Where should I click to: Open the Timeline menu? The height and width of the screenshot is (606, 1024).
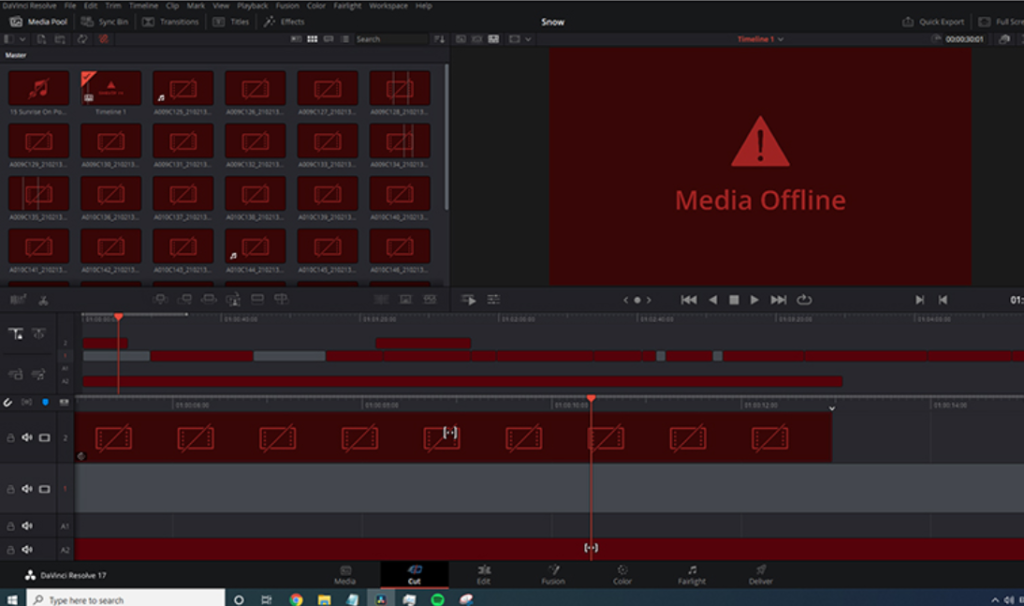pos(143,5)
